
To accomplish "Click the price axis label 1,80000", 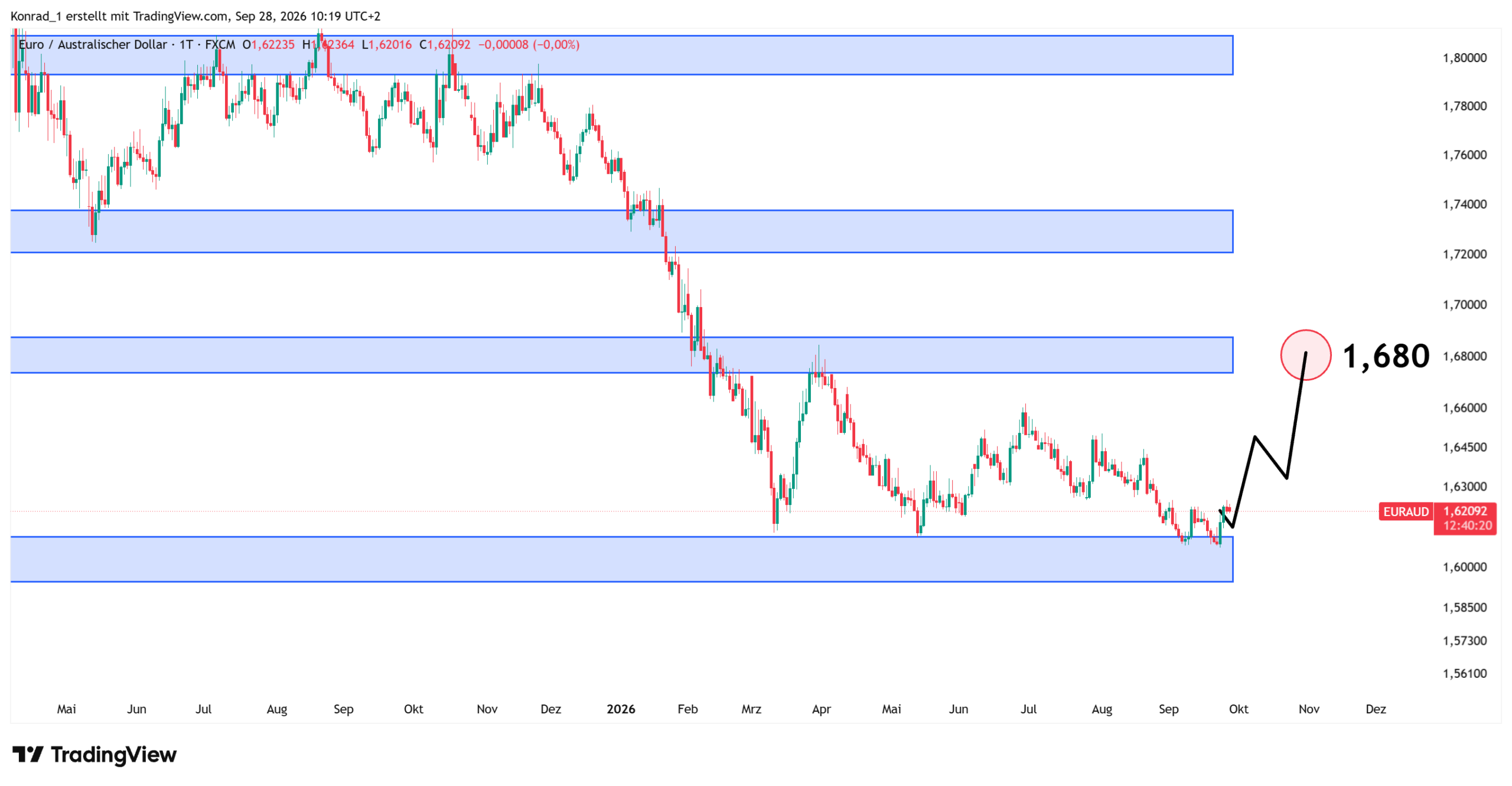I will click(1465, 58).
